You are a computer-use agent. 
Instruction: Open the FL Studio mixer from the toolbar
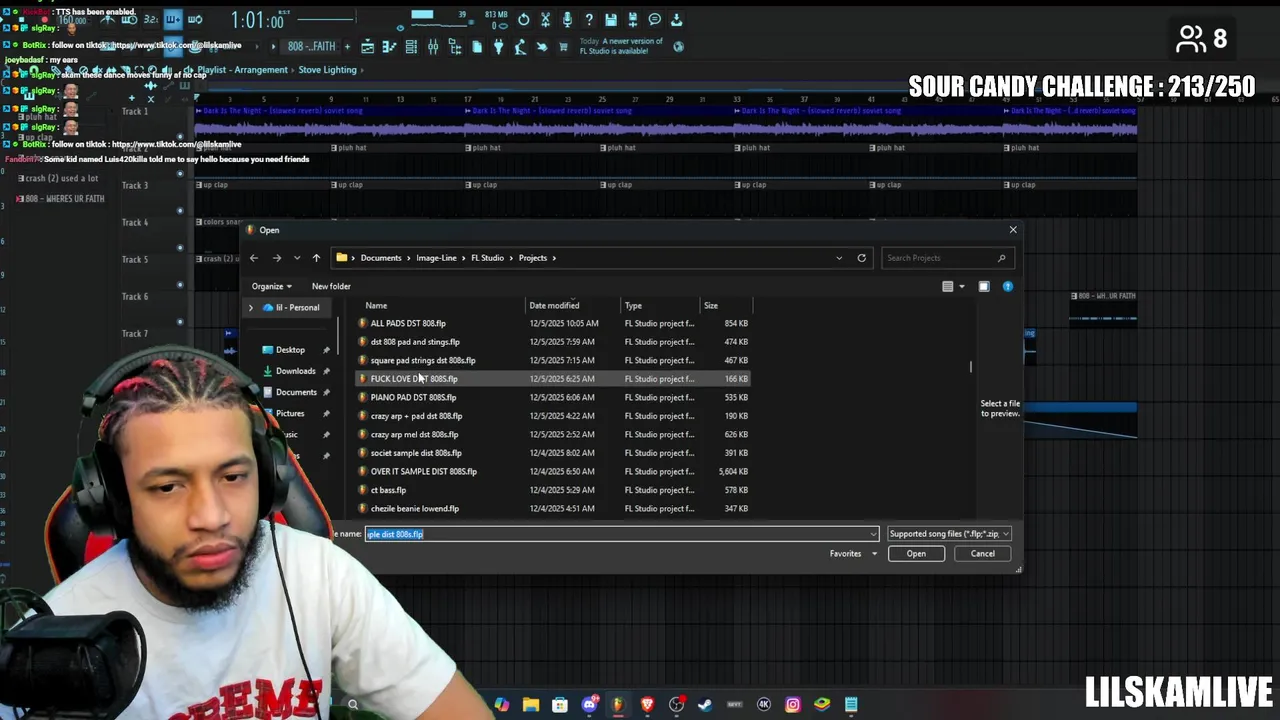point(433,46)
